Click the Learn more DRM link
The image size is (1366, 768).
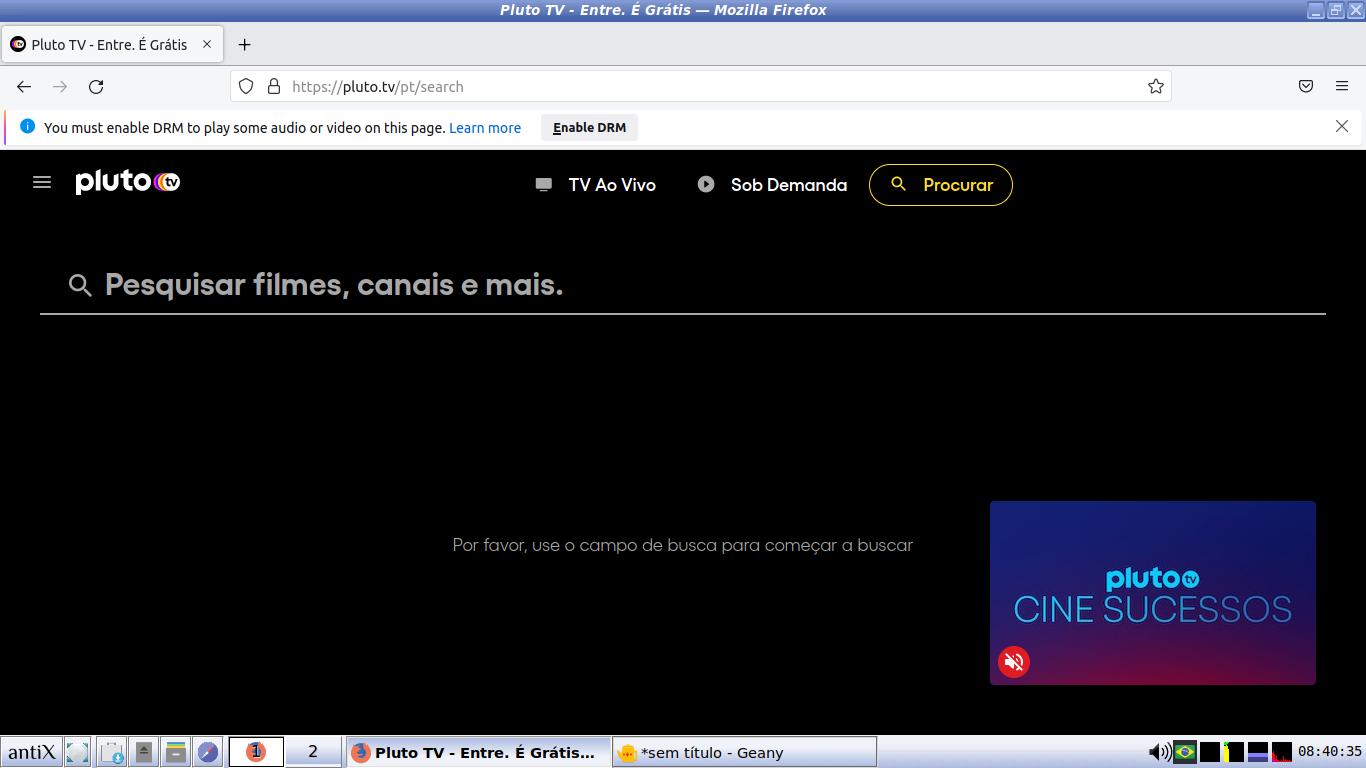485,128
